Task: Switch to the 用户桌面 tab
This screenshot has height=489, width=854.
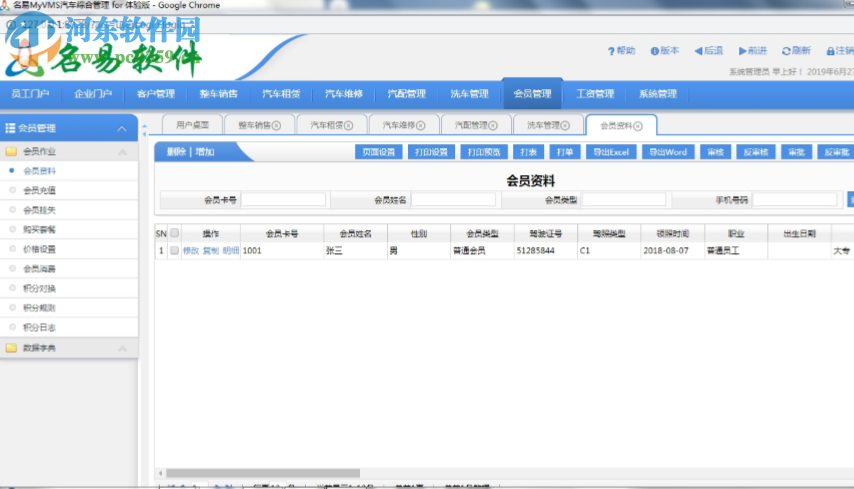Action: (x=192, y=125)
